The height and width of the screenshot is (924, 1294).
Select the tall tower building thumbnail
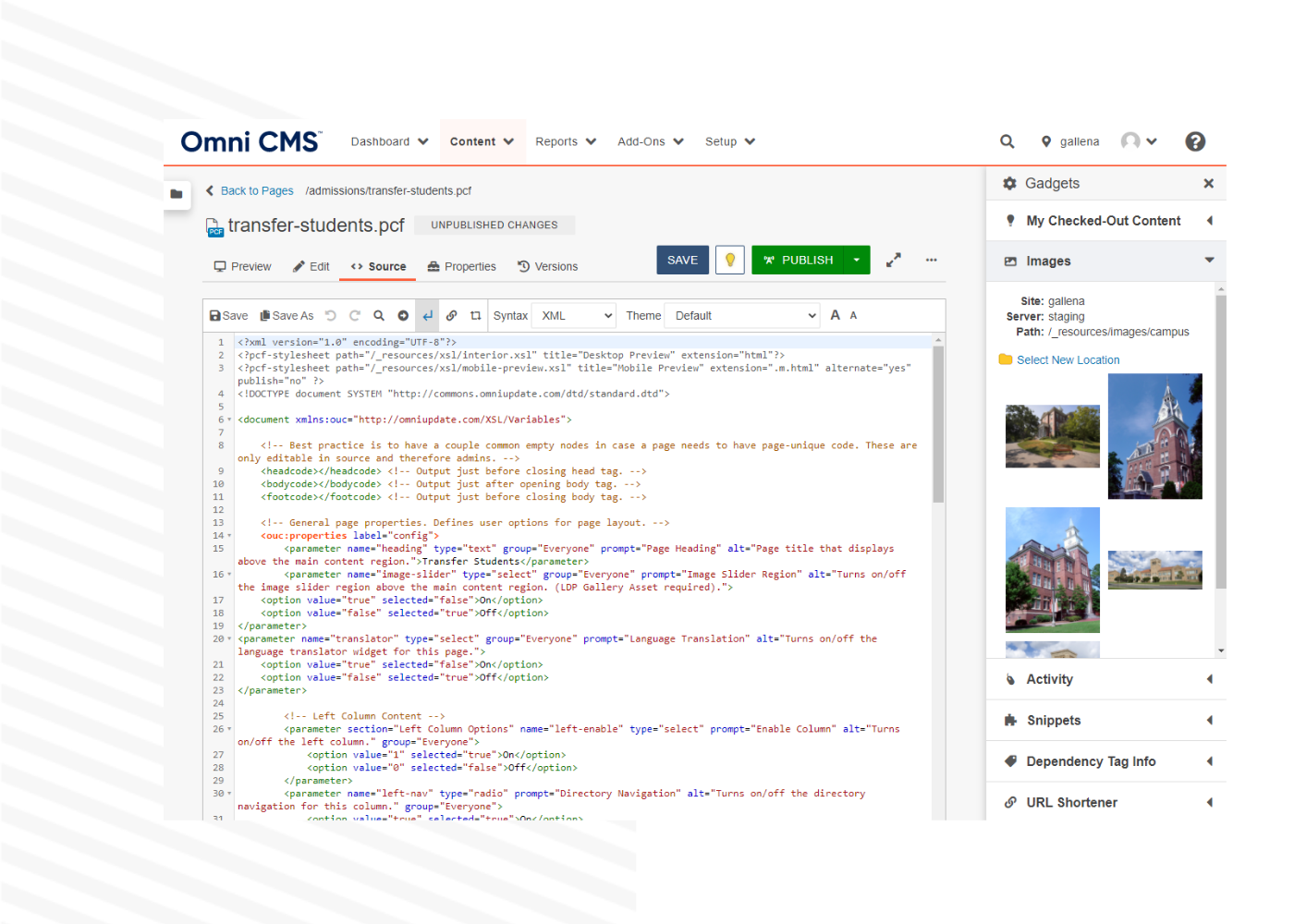(1155, 436)
